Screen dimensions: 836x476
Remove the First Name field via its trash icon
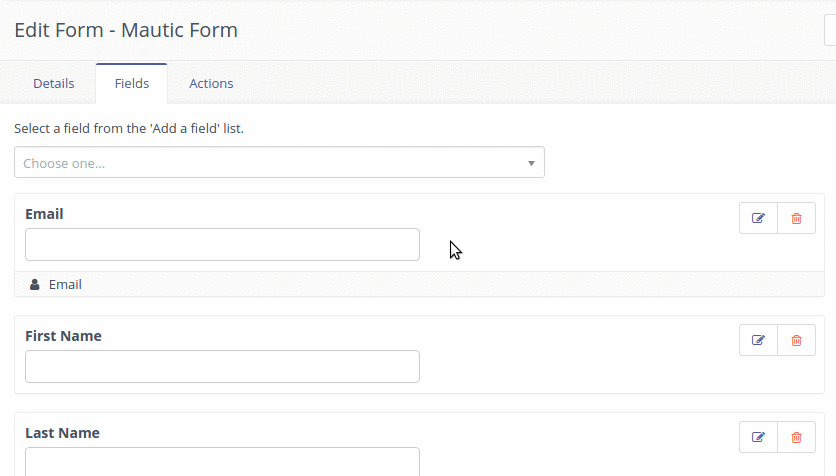pos(796,340)
